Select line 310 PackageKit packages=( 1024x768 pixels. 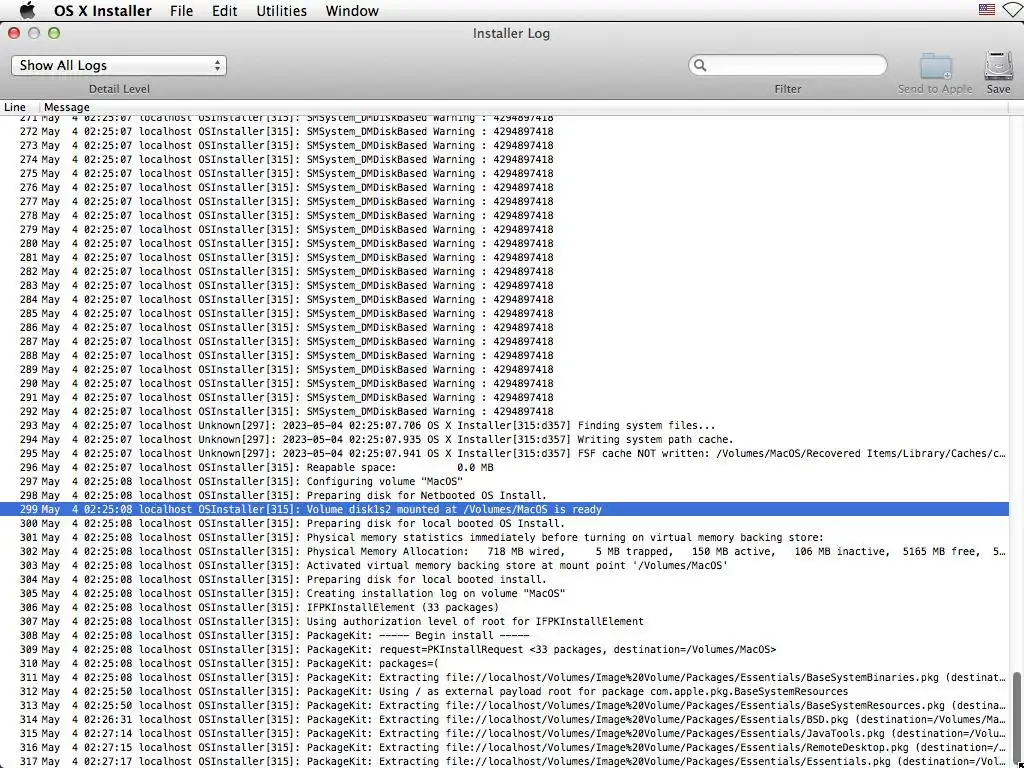click(x=504, y=664)
